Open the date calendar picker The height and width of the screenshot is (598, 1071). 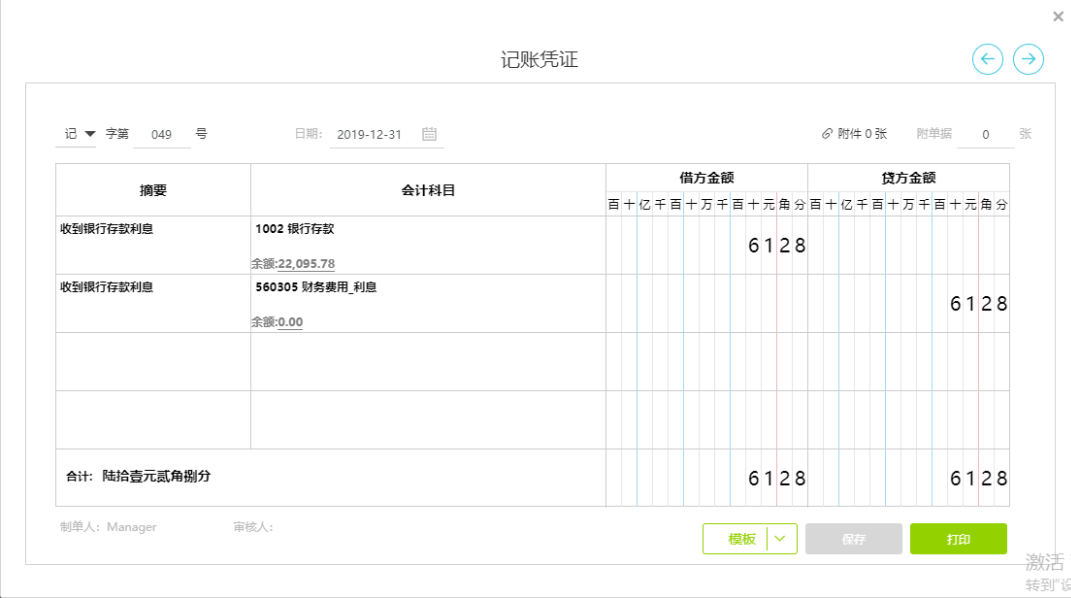click(x=429, y=134)
